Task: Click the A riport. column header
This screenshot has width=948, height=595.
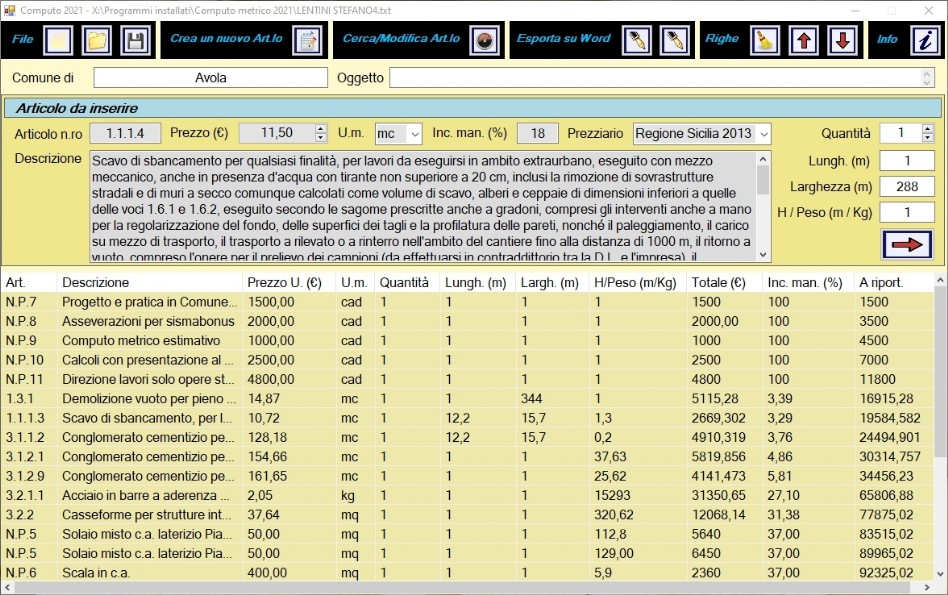Action: point(894,282)
